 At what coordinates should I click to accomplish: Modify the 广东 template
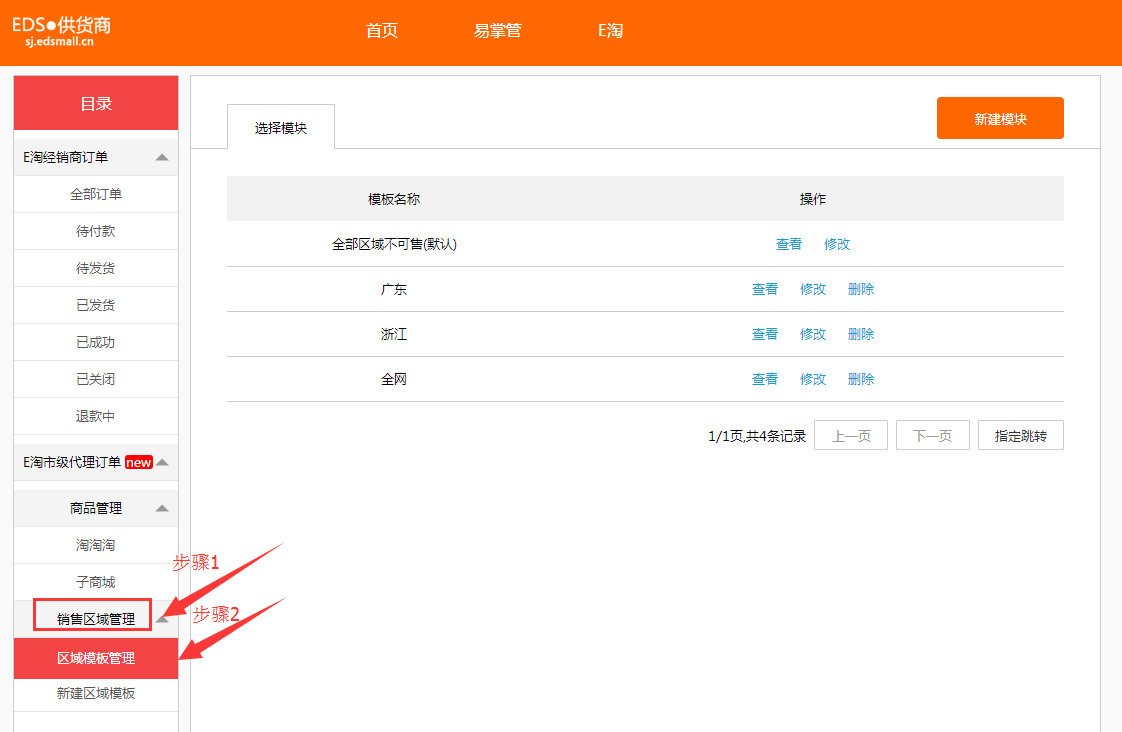click(x=812, y=289)
